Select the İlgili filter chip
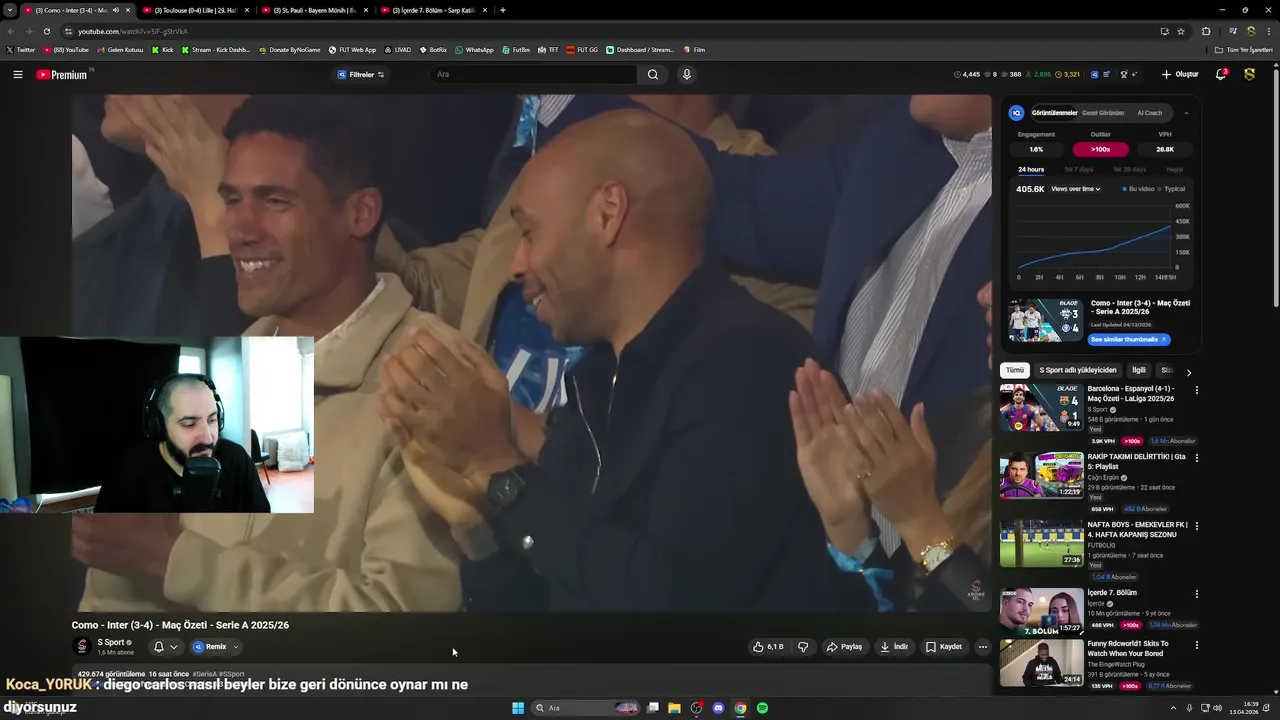Image resolution: width=1280 pixels, height=720 pixels. [1139, 370]
